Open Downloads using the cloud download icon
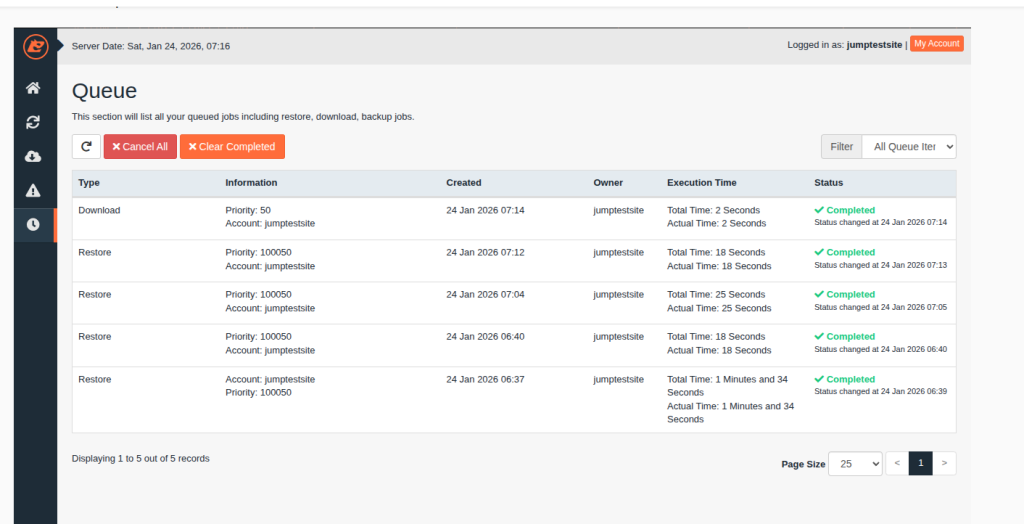The height and width of the screenshot is (524, 1024). pyautogui.click(x=33, y=156)
